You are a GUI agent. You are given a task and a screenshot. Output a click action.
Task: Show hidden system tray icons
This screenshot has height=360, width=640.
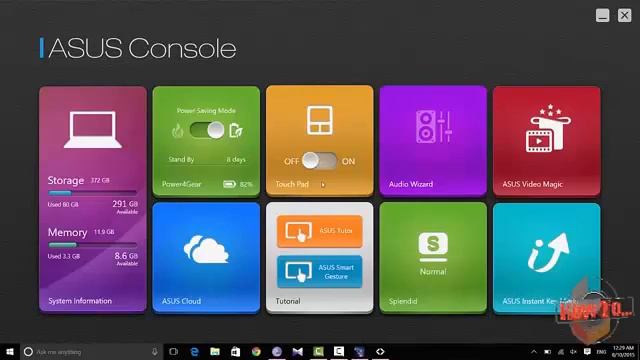coord(534,351)
